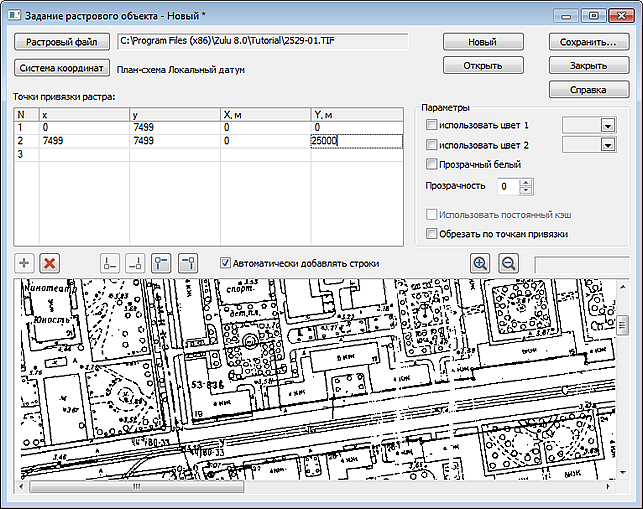This screenshot has width=643, height=509.
Task: Open the 'Справка' help button
Action: pos(588,89)
